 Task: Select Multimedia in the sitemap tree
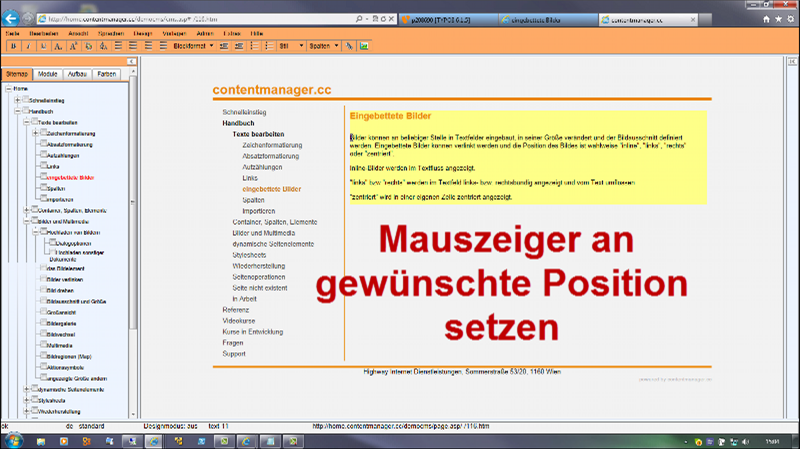59,345
